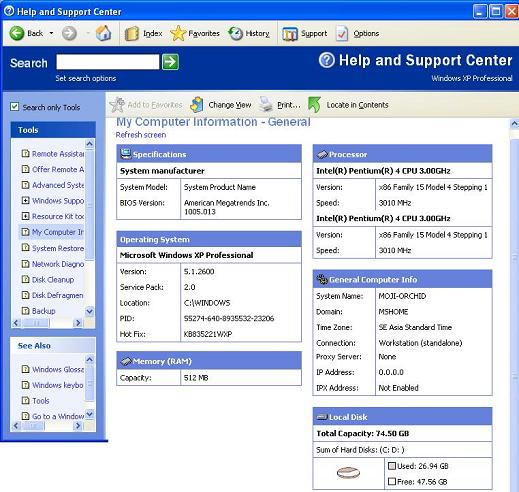Click Memory (RAM) header icon
This screenshot has height=492, width=519.
point(126,361)
